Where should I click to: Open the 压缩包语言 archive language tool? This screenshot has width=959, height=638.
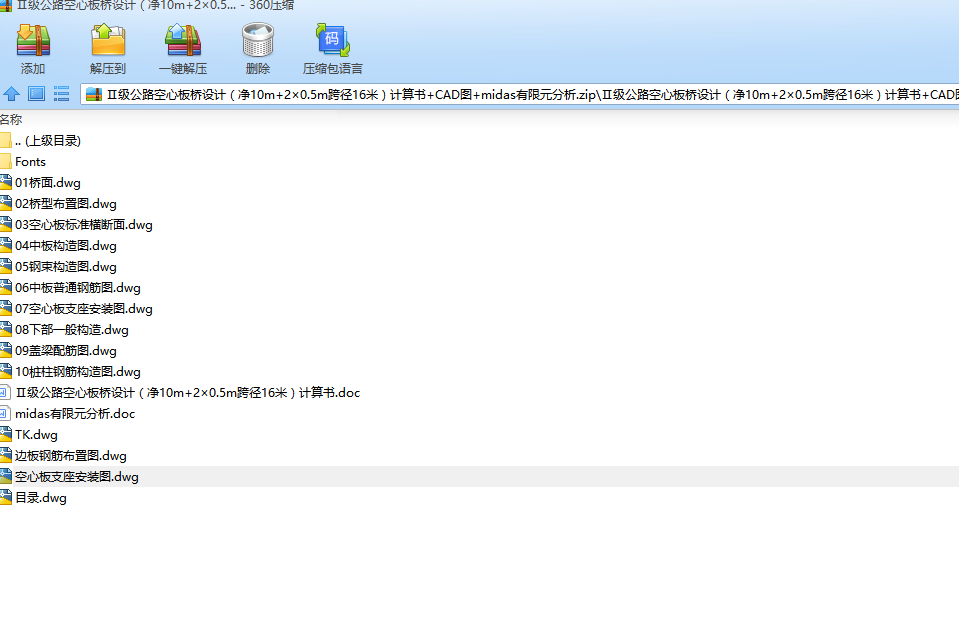332,40
